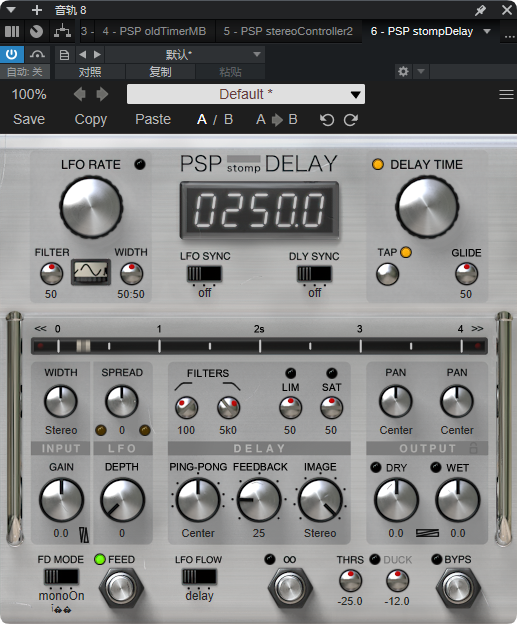Click the Save button
517x624 pixels.
tap(29, 119)
